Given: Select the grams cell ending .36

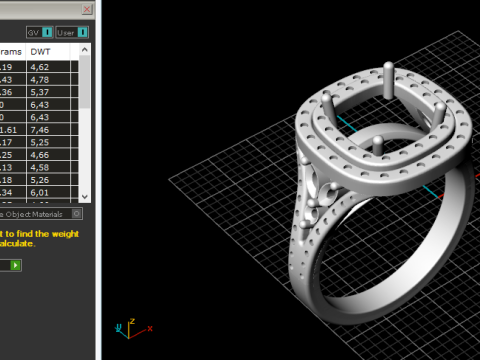Looking at the screenshot, I should click(x=13, y=92).
